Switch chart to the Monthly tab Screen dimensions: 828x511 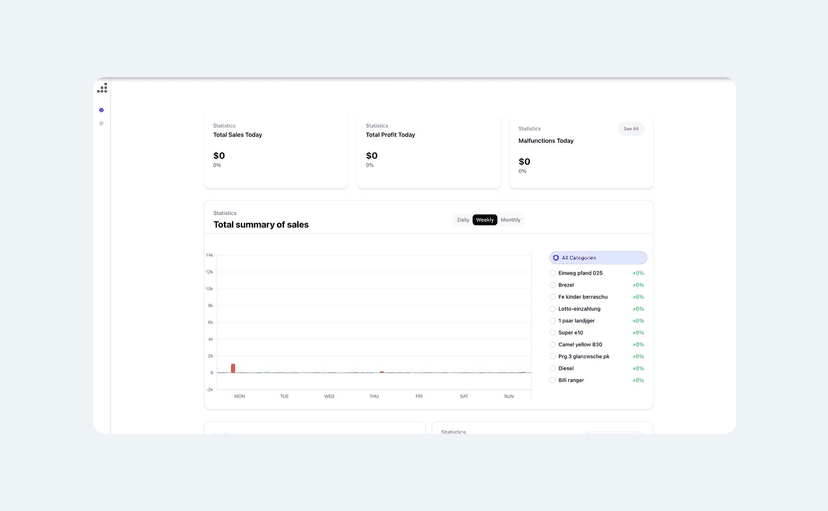tap(510, 220)
